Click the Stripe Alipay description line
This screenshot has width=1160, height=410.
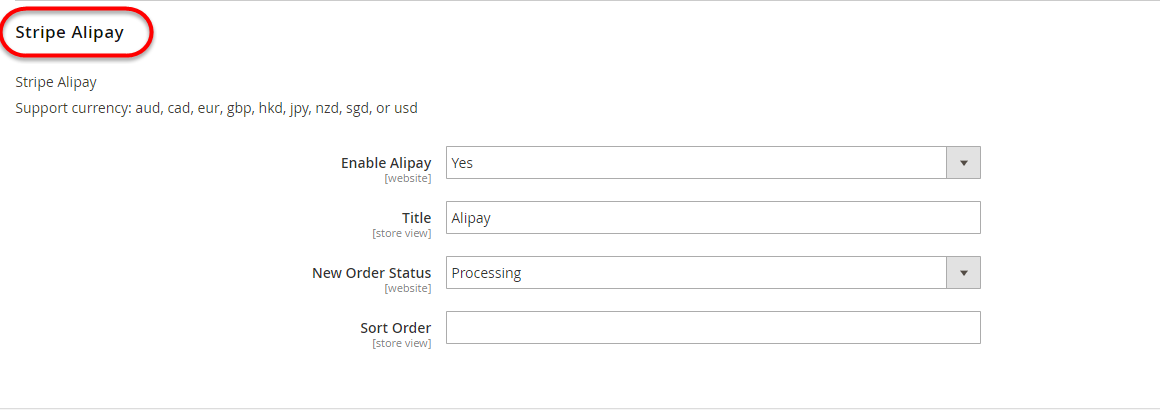coord(56,82)
